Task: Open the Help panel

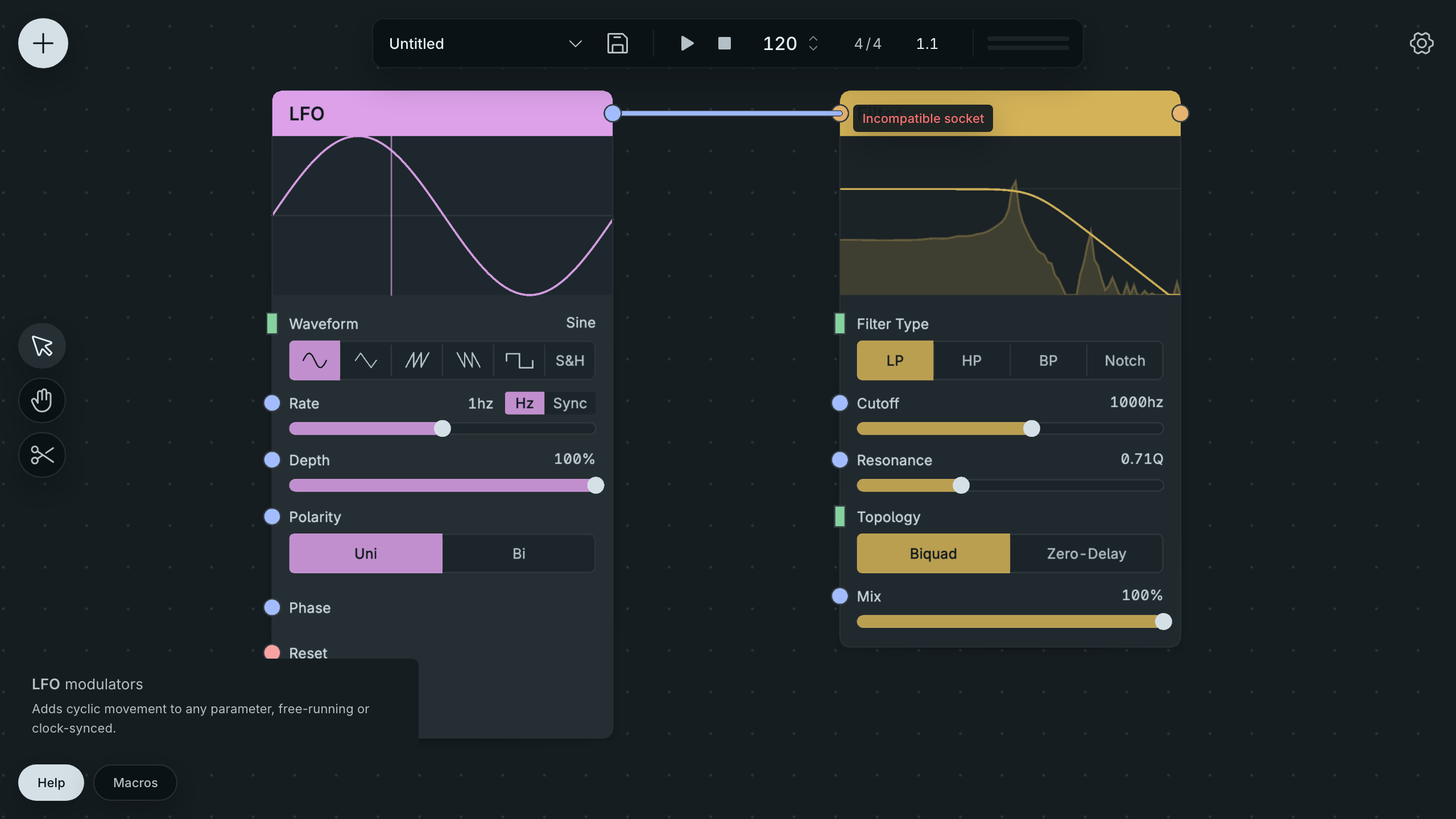Action: coord(51,783)
